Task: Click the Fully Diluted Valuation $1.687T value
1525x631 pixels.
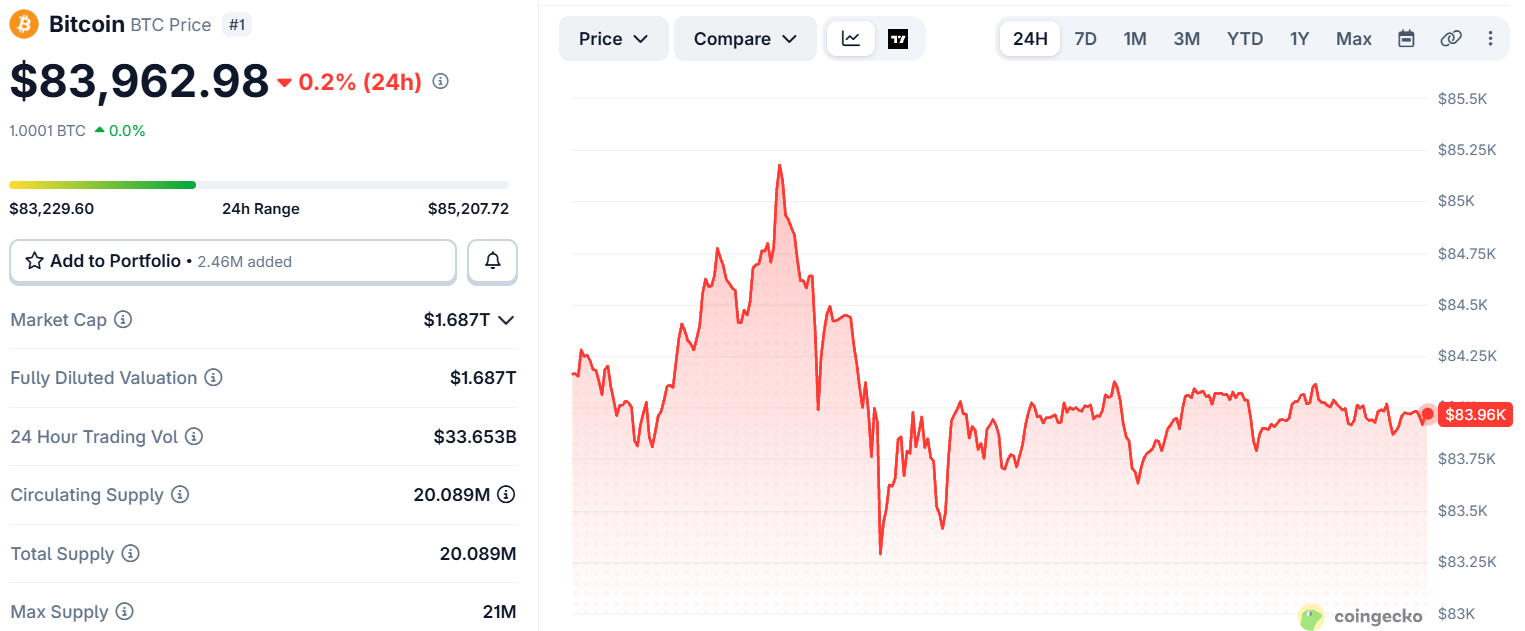Action: [483, 378]
